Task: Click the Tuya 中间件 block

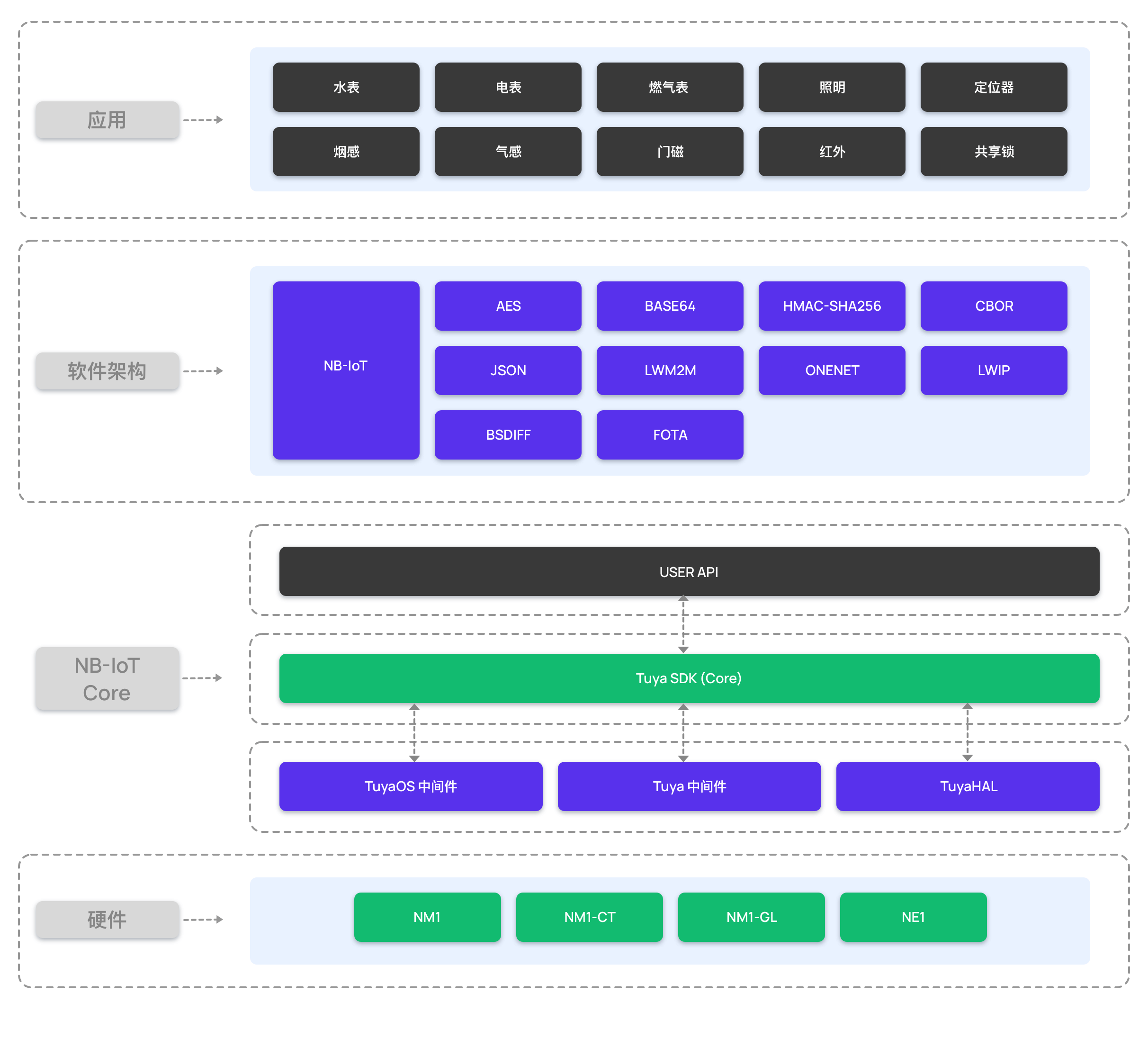Action: click(x=689, y=786)
